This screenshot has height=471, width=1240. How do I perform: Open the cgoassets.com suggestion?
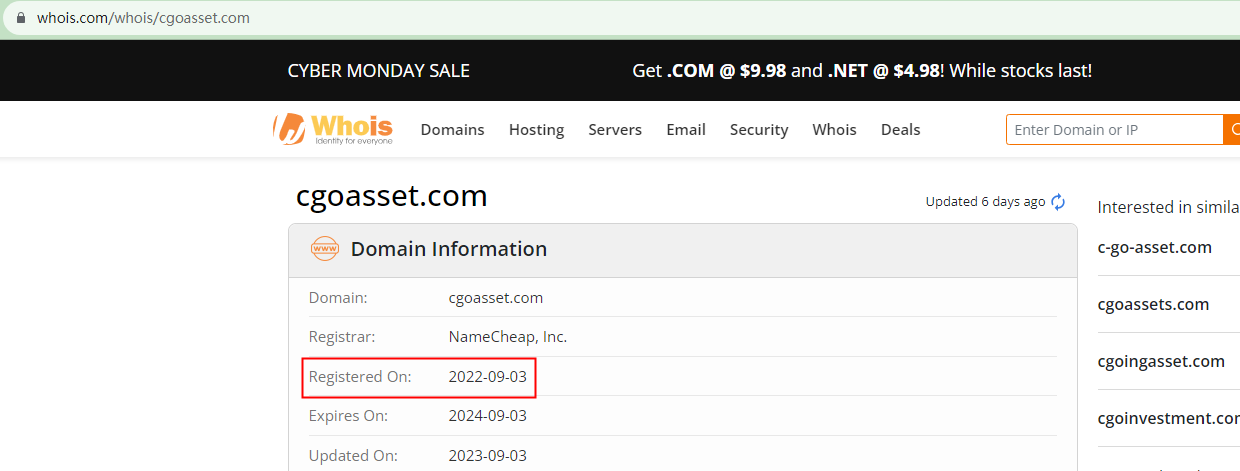click(x=1153, y=304)
